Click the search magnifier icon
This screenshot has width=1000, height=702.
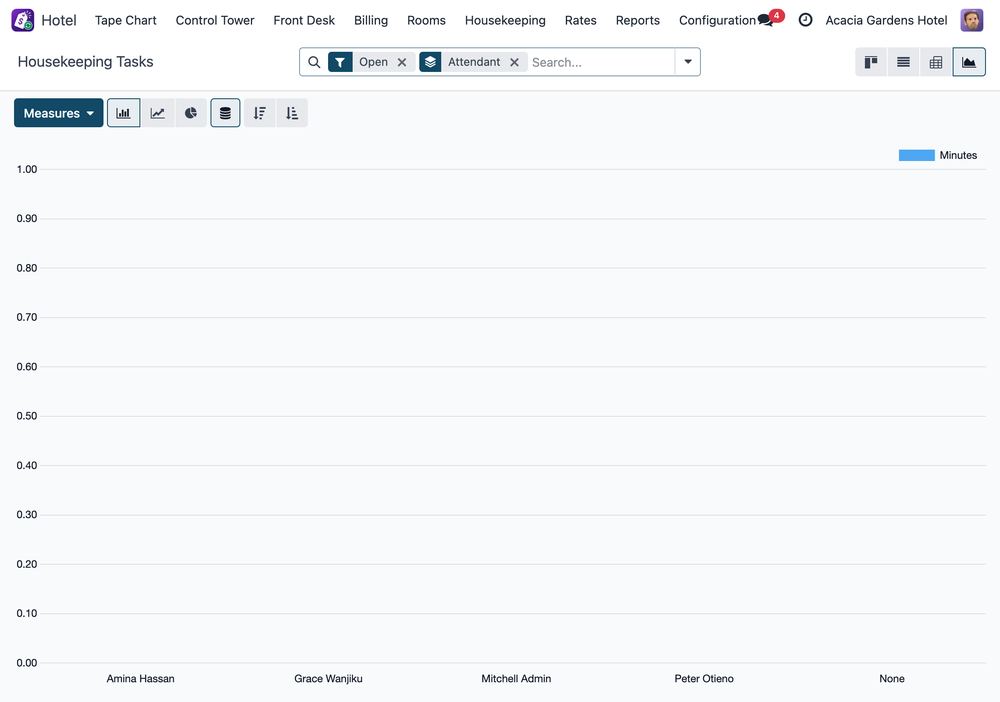tap(314, 62)
